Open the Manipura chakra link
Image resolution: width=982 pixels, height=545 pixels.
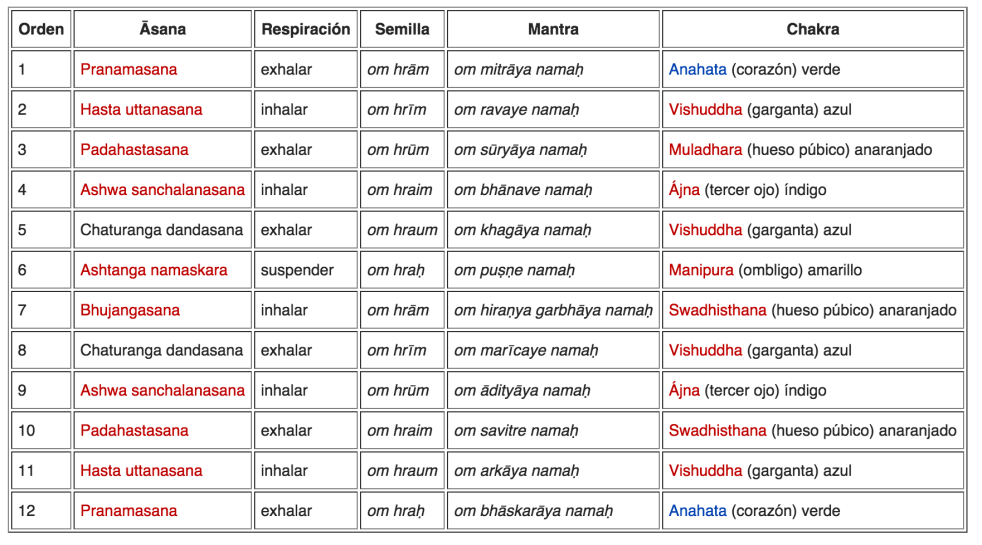[x=701, y=270]
